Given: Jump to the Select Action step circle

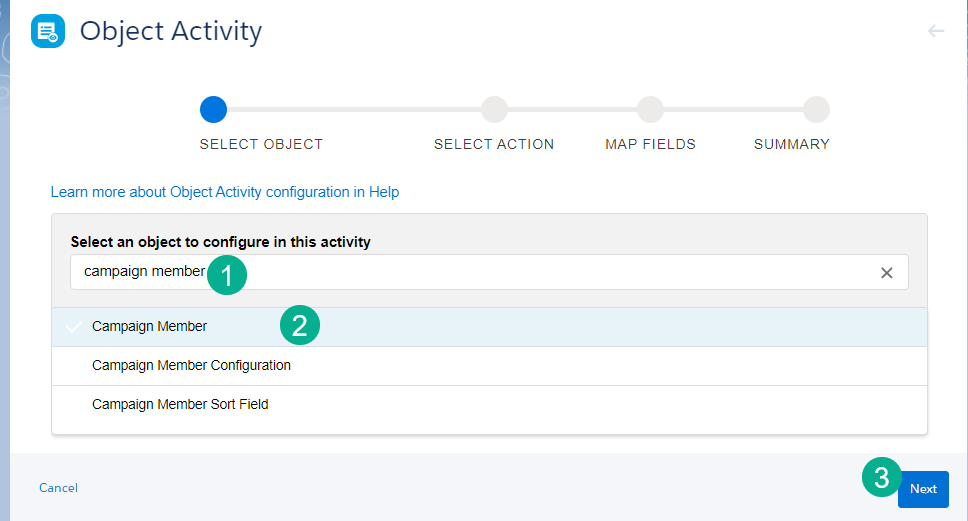Looking at the screenshot, I should (494, 109).
